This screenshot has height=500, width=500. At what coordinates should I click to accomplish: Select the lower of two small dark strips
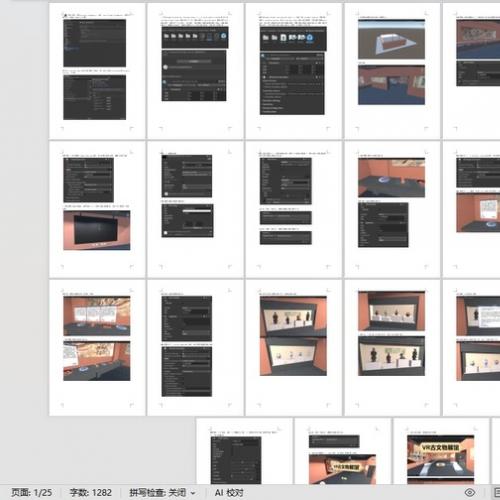point(286,238)
